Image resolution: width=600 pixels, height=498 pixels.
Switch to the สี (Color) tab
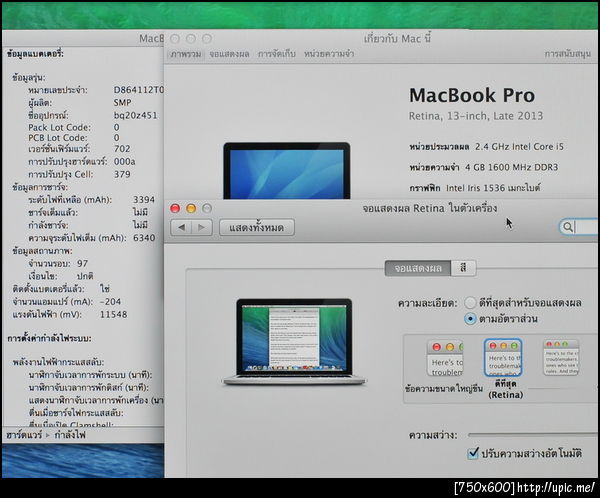point(463,268)
